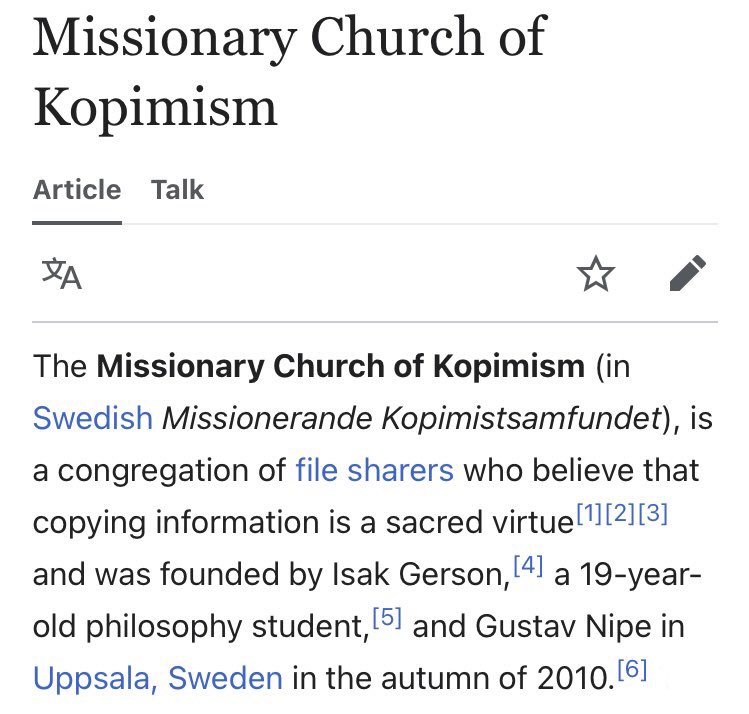
Task: Click the name Isak Gerson
Action: 420,574
